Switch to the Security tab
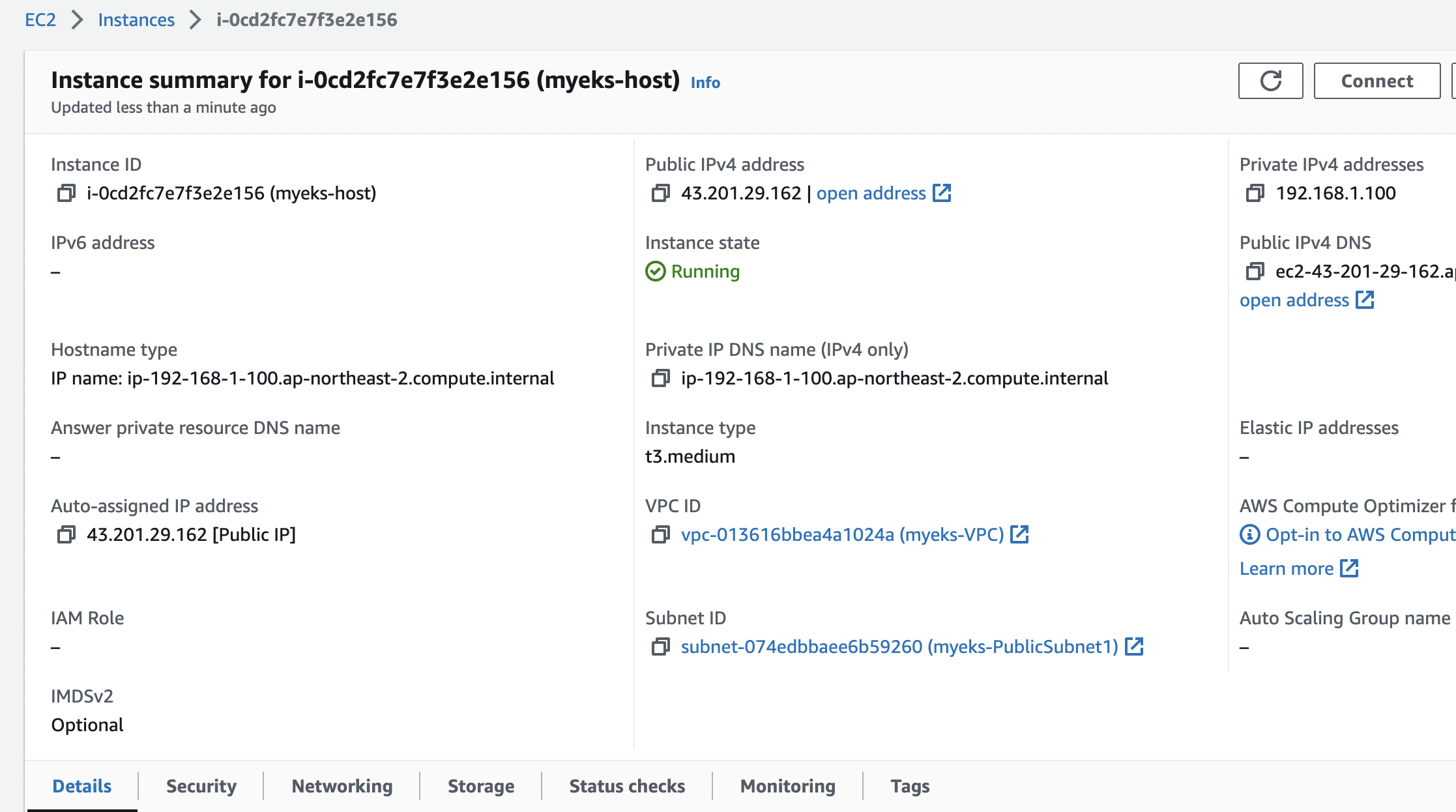This screenshot has height=812, width=1456. tap(201, 786)
